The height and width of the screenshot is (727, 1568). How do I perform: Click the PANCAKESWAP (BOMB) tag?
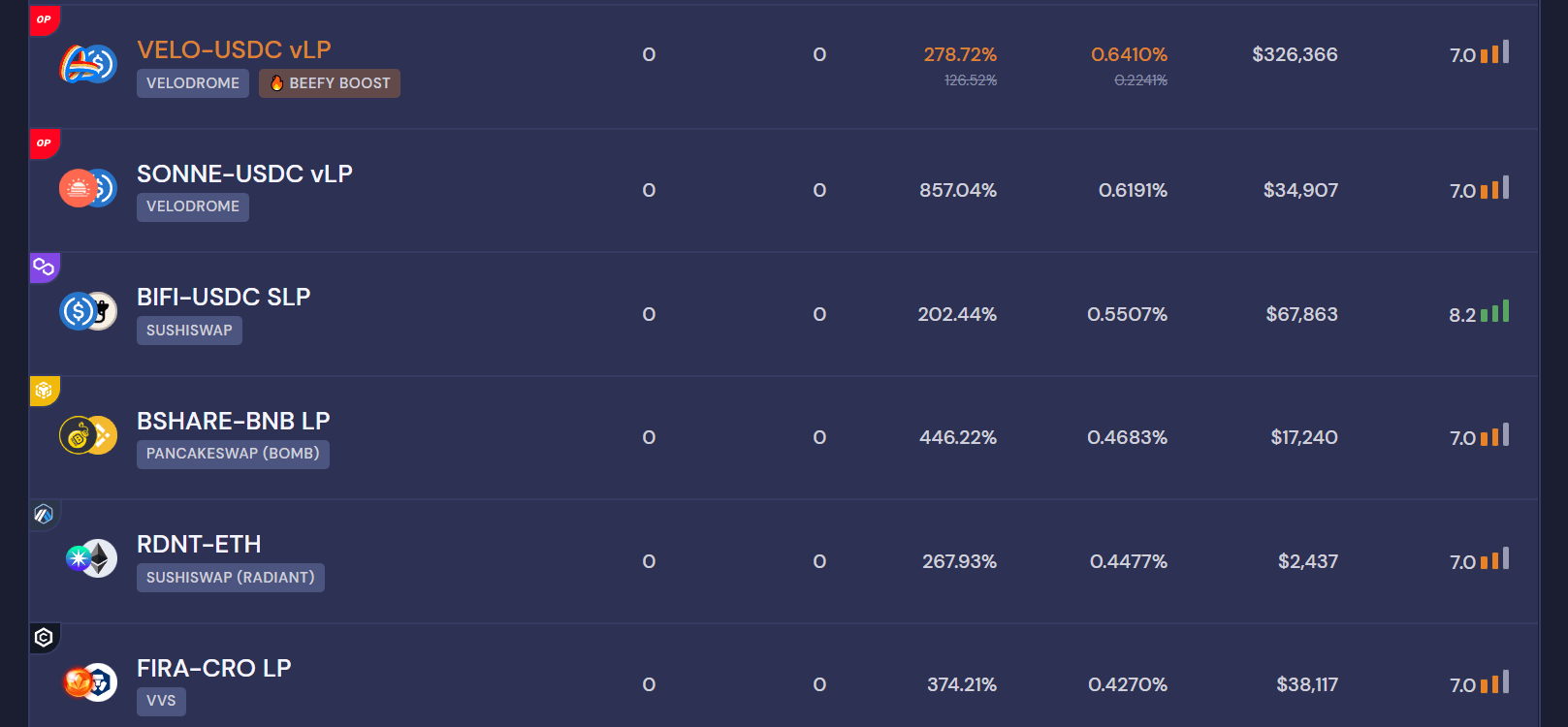click(x=233, y=454)
